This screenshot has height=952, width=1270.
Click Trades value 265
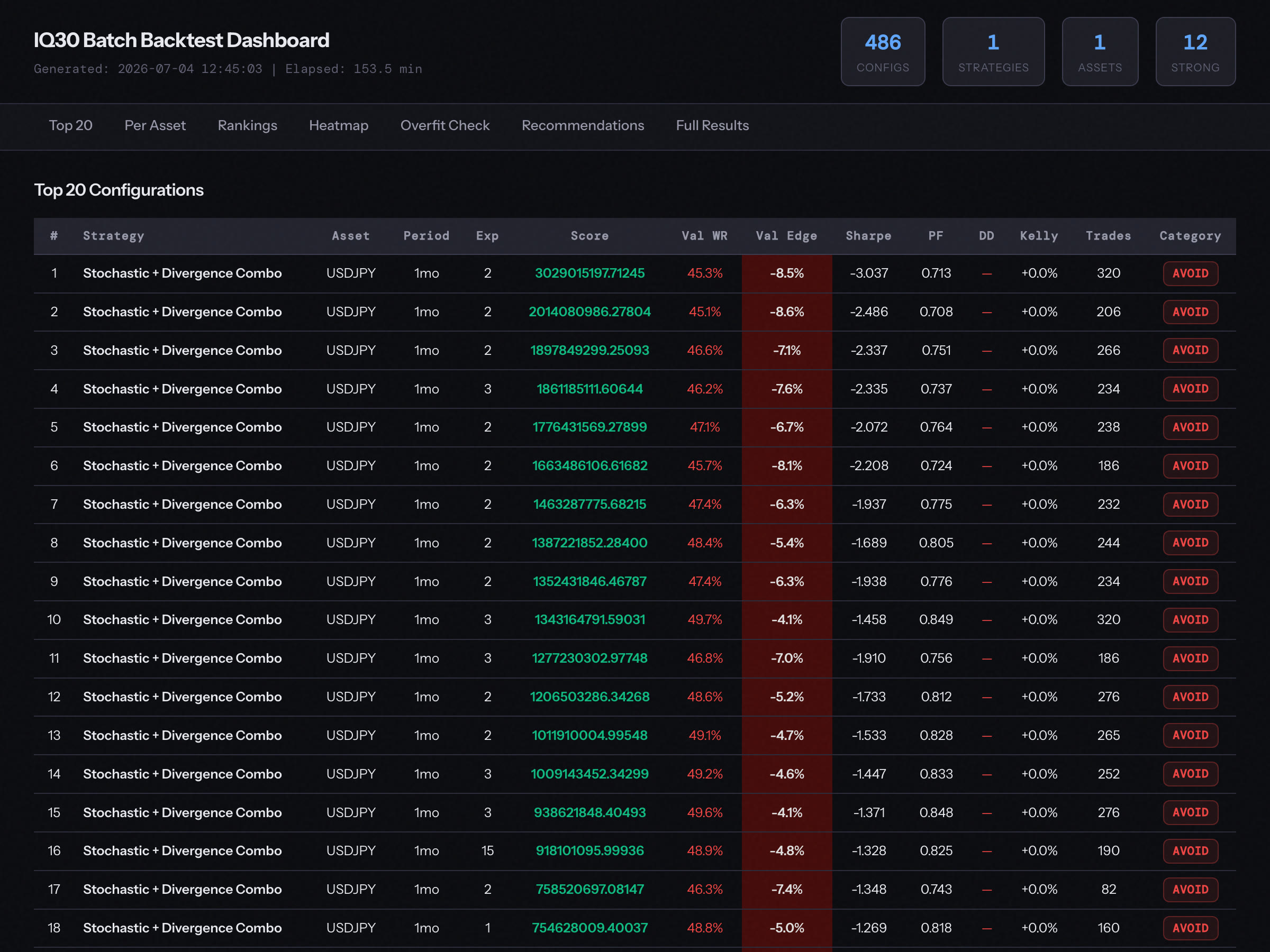(x=1109, y=736)
